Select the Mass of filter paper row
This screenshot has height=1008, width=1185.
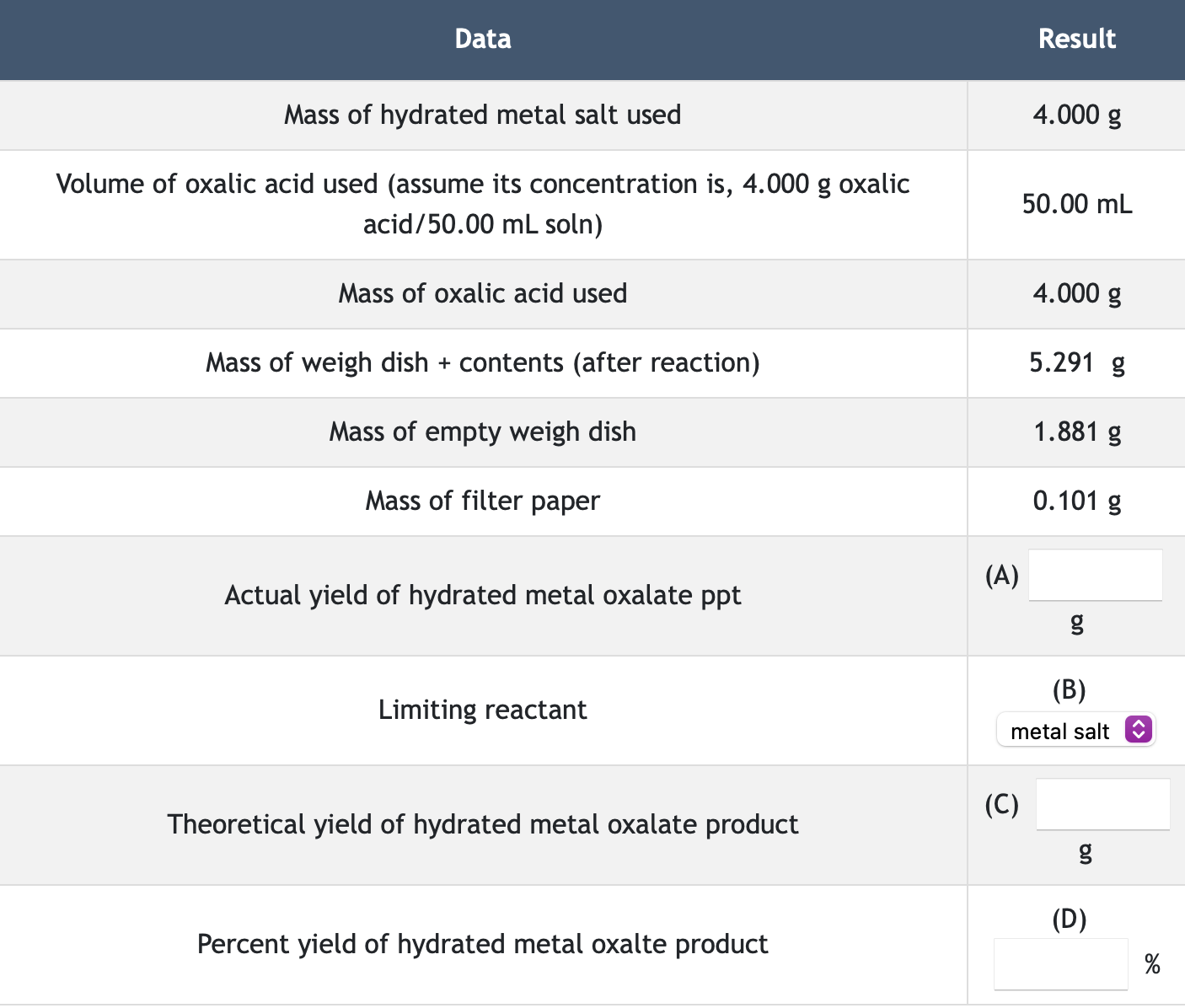pyautogui.click(x=483, y=501)
